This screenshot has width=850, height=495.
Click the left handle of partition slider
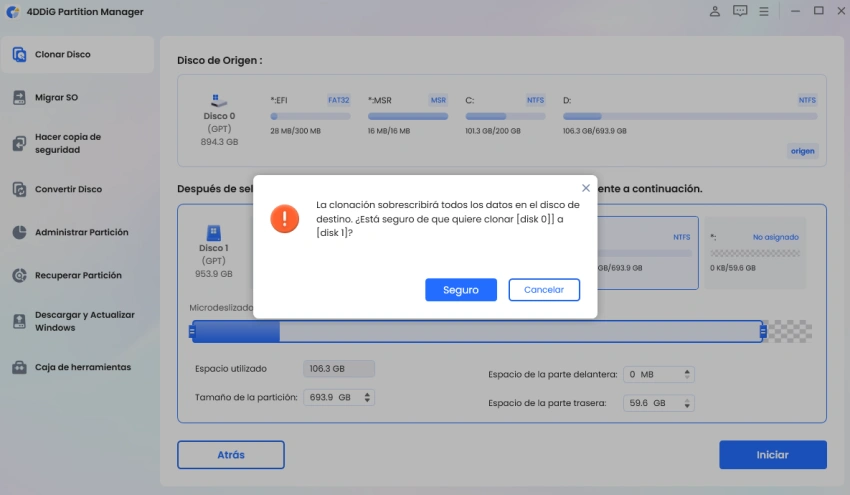pyautogui.click(x=192, y=331)
